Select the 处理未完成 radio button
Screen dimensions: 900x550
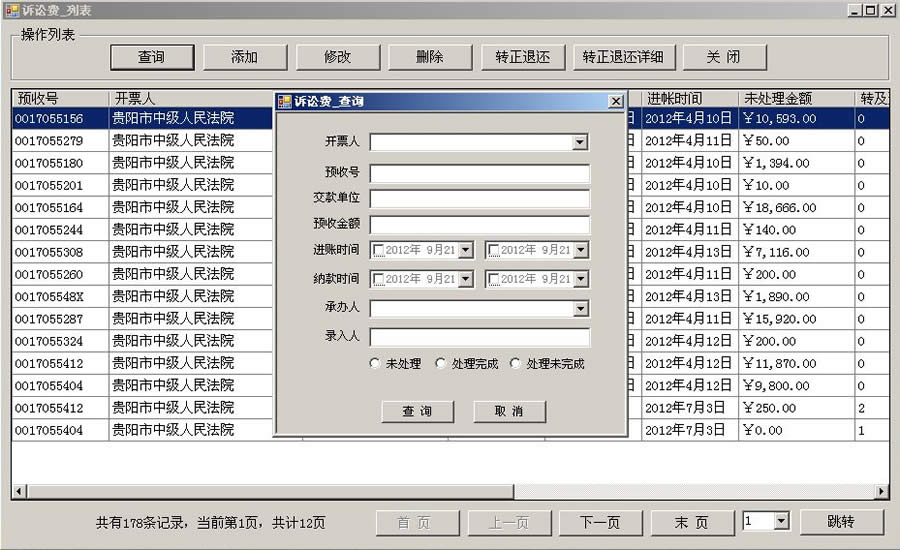(515, 363)
